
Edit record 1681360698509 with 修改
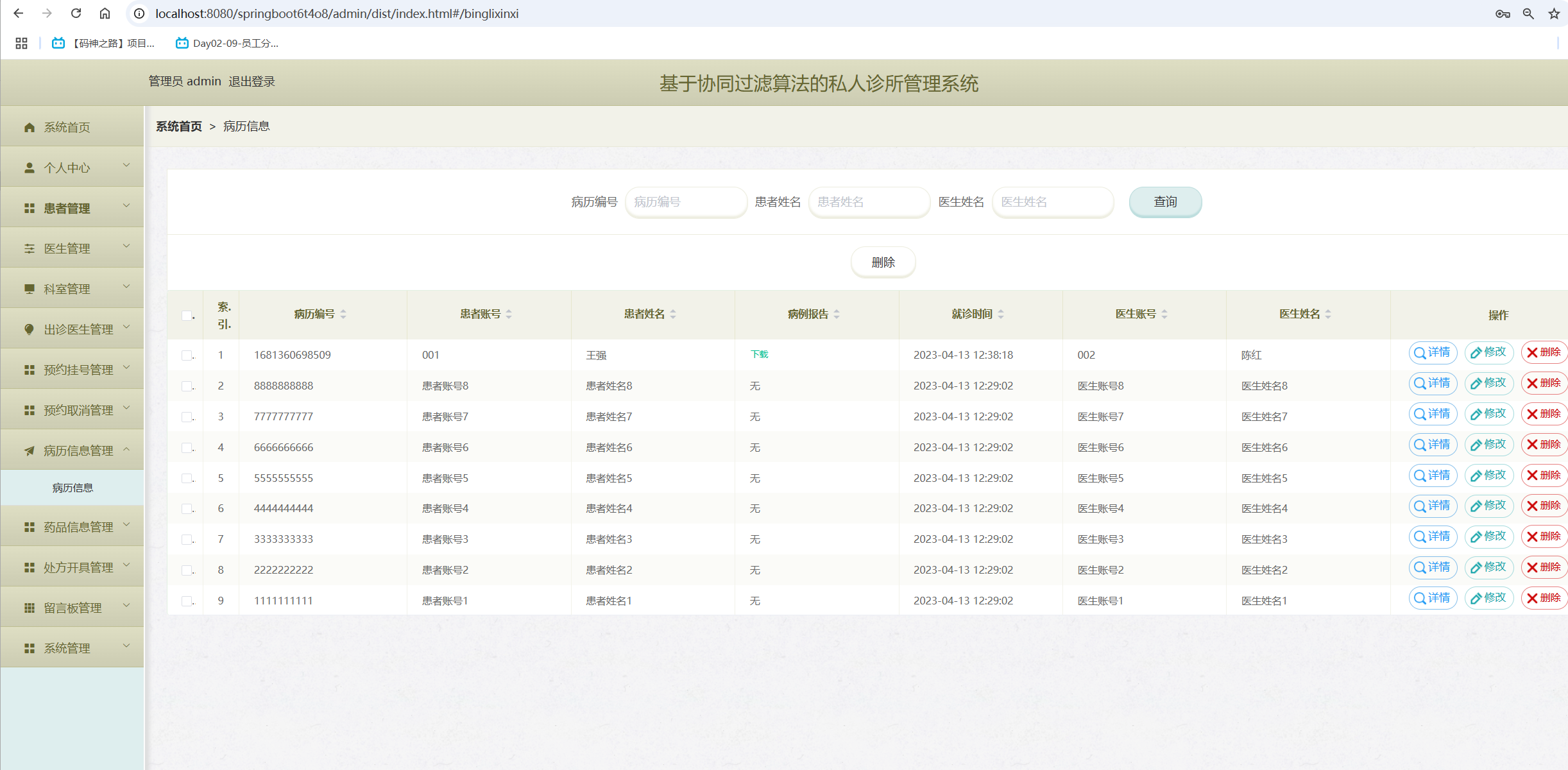point(1488,352)
